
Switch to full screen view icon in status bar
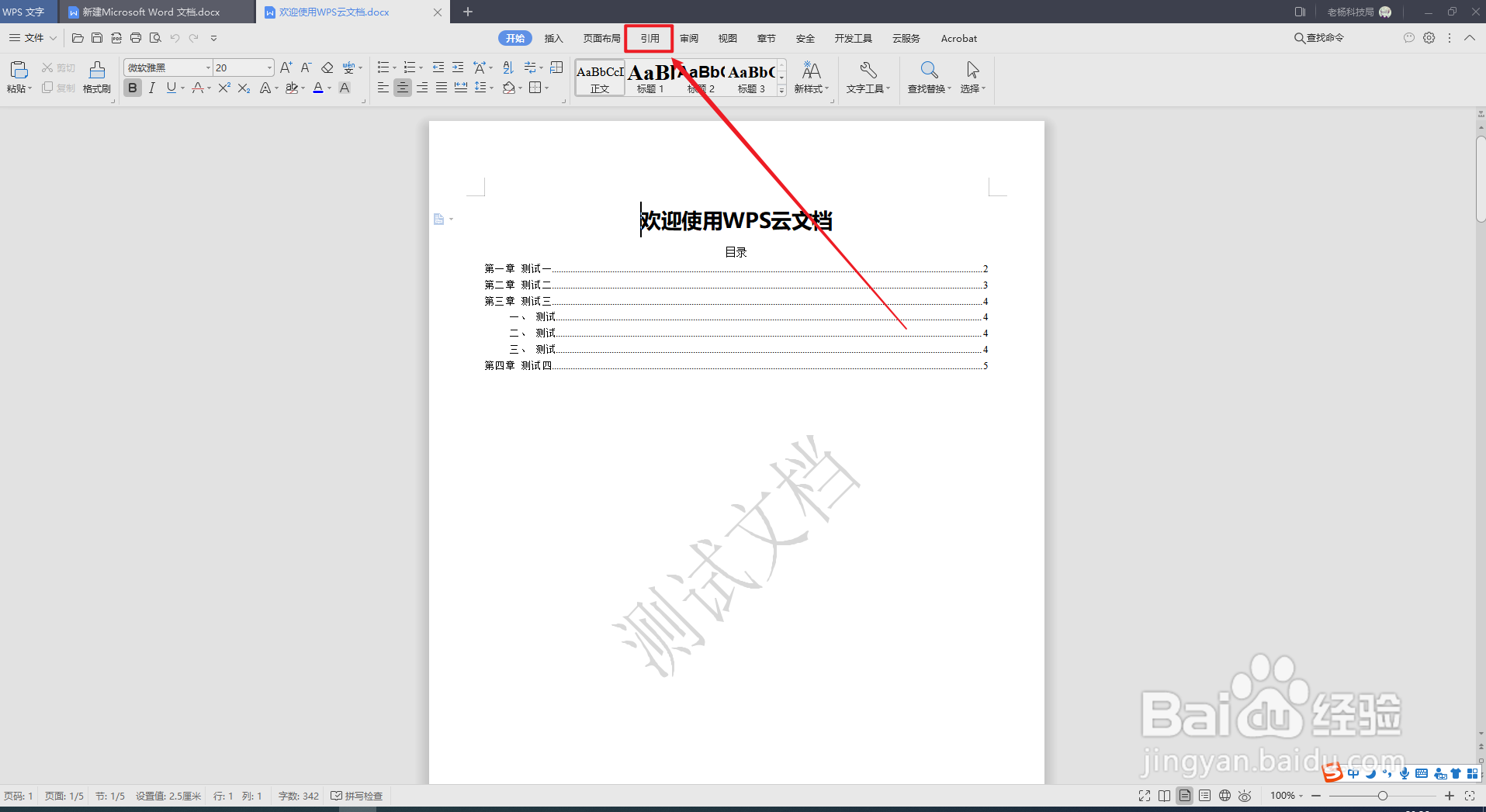(1145, 796)
